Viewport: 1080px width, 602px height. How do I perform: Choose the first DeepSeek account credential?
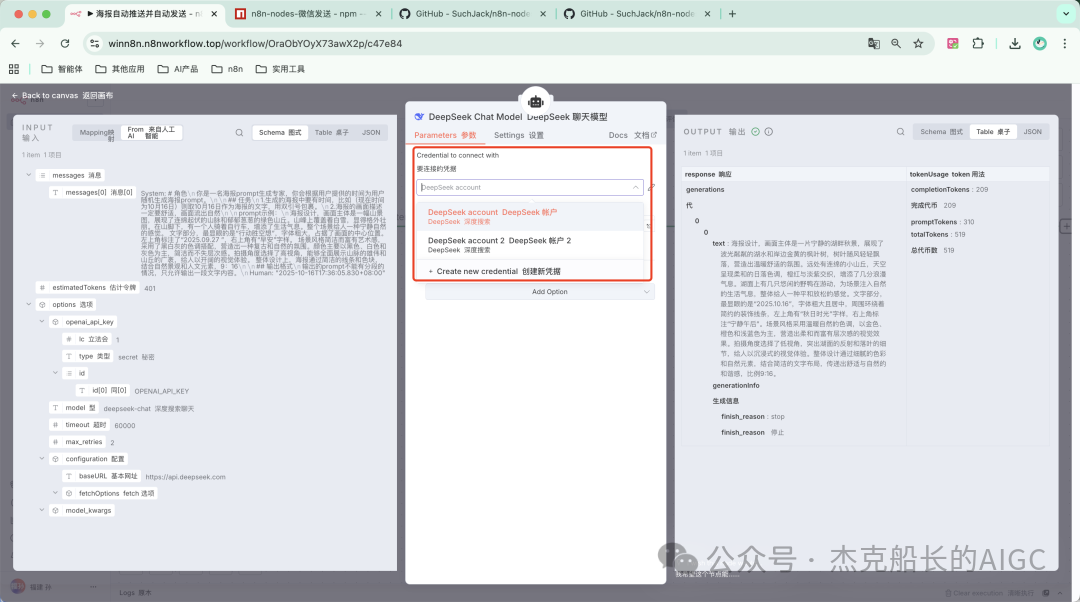click(x=530, y=216)
